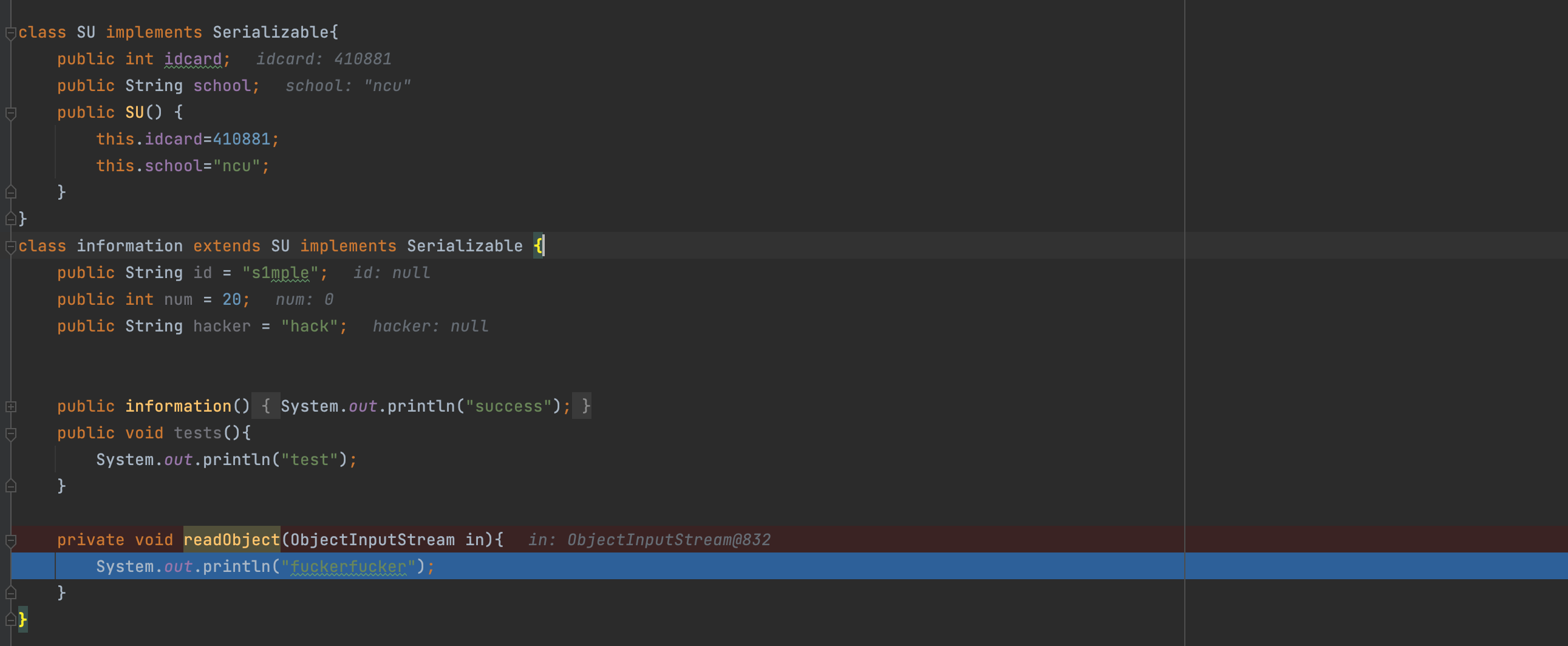This screenshot has height=646, width=1568.
Task: Collapse the class SU fold marker
Action: [x=10, y=33]
